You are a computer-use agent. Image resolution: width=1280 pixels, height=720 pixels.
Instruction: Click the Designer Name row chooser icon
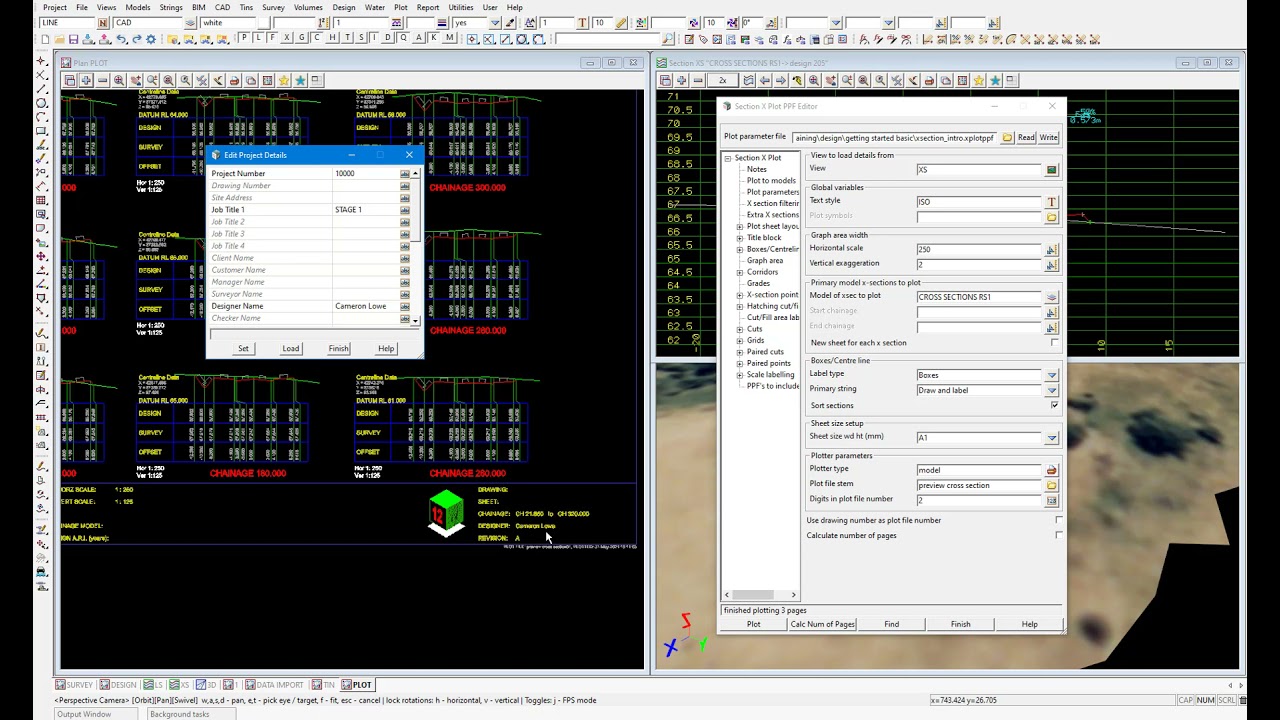click(x=405, y=306)
